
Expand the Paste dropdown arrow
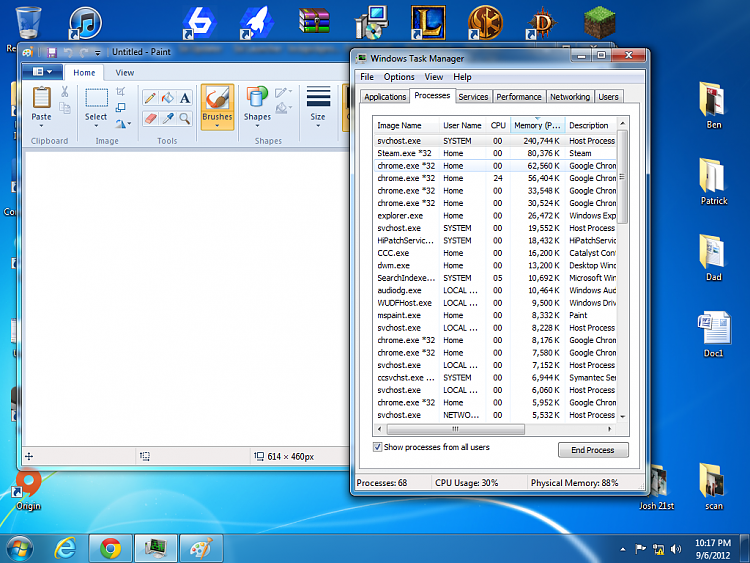point(41,126)
